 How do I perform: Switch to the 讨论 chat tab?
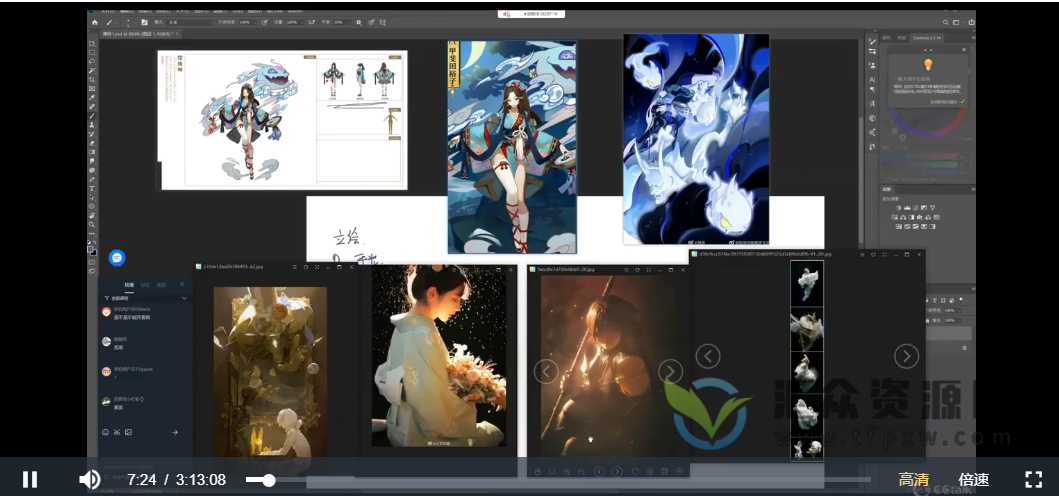[x=145, y=285]
